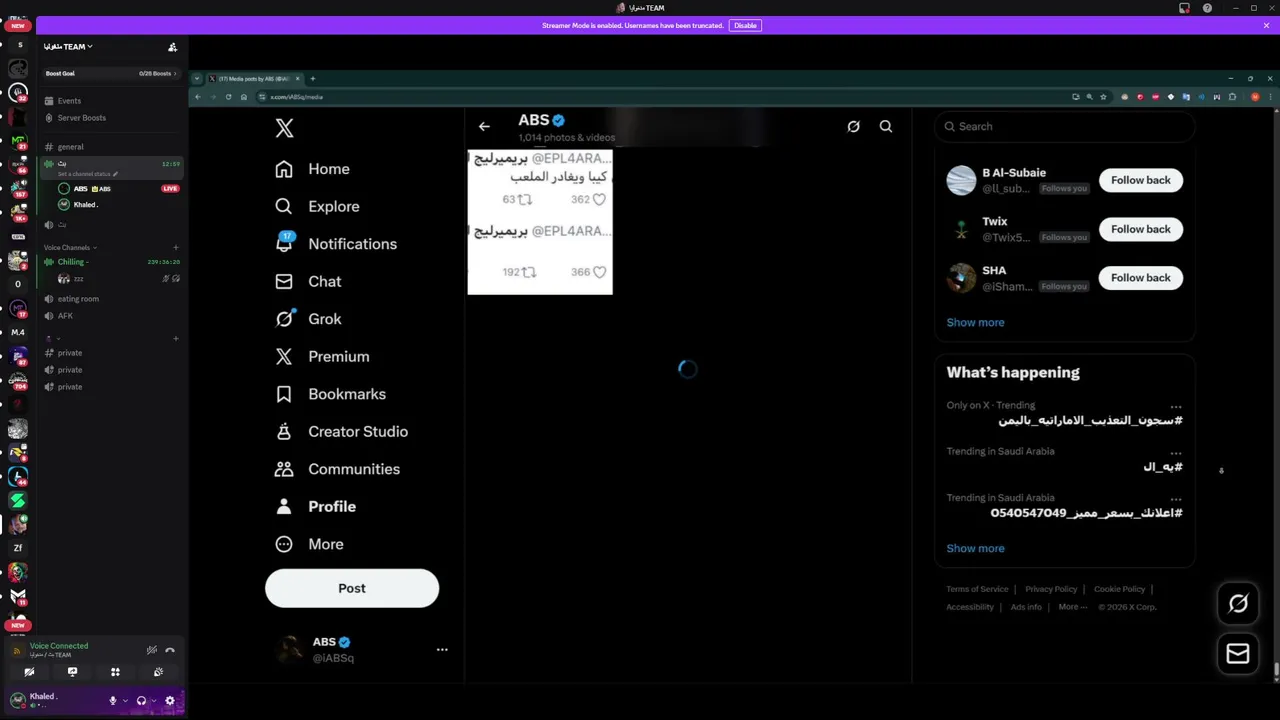The image size is (1280, 720).
Task: Go to Home in X sidebar
Action: click(312, 169)
